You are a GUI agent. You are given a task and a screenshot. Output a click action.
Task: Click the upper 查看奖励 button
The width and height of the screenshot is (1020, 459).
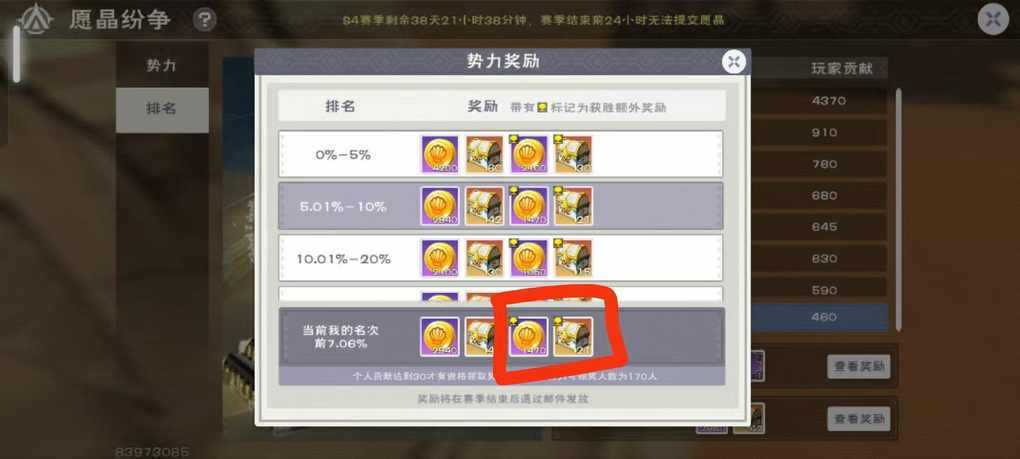coord(859,367)
